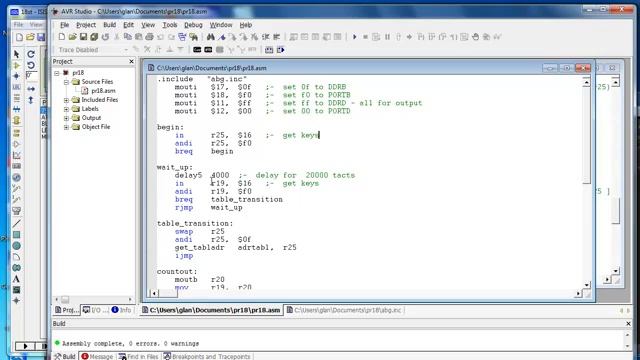Close the Build output panel

(x=629, y=323)
